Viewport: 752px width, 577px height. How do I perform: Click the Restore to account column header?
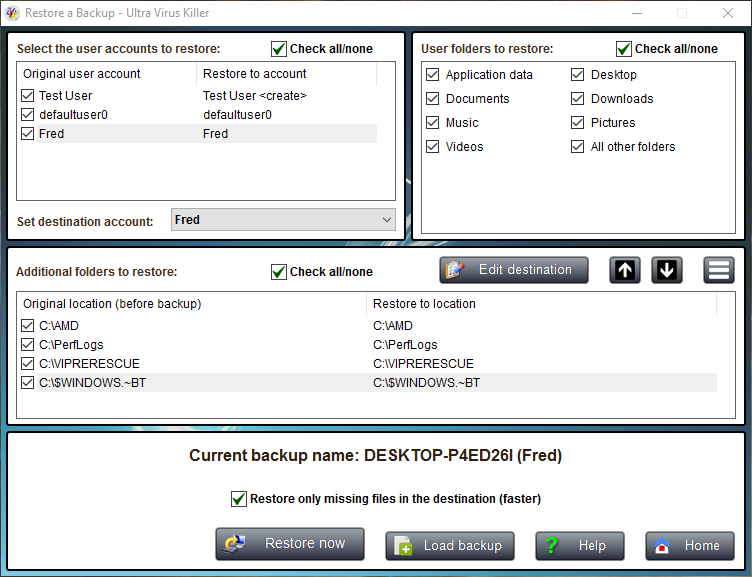click(x=286, y=74)
